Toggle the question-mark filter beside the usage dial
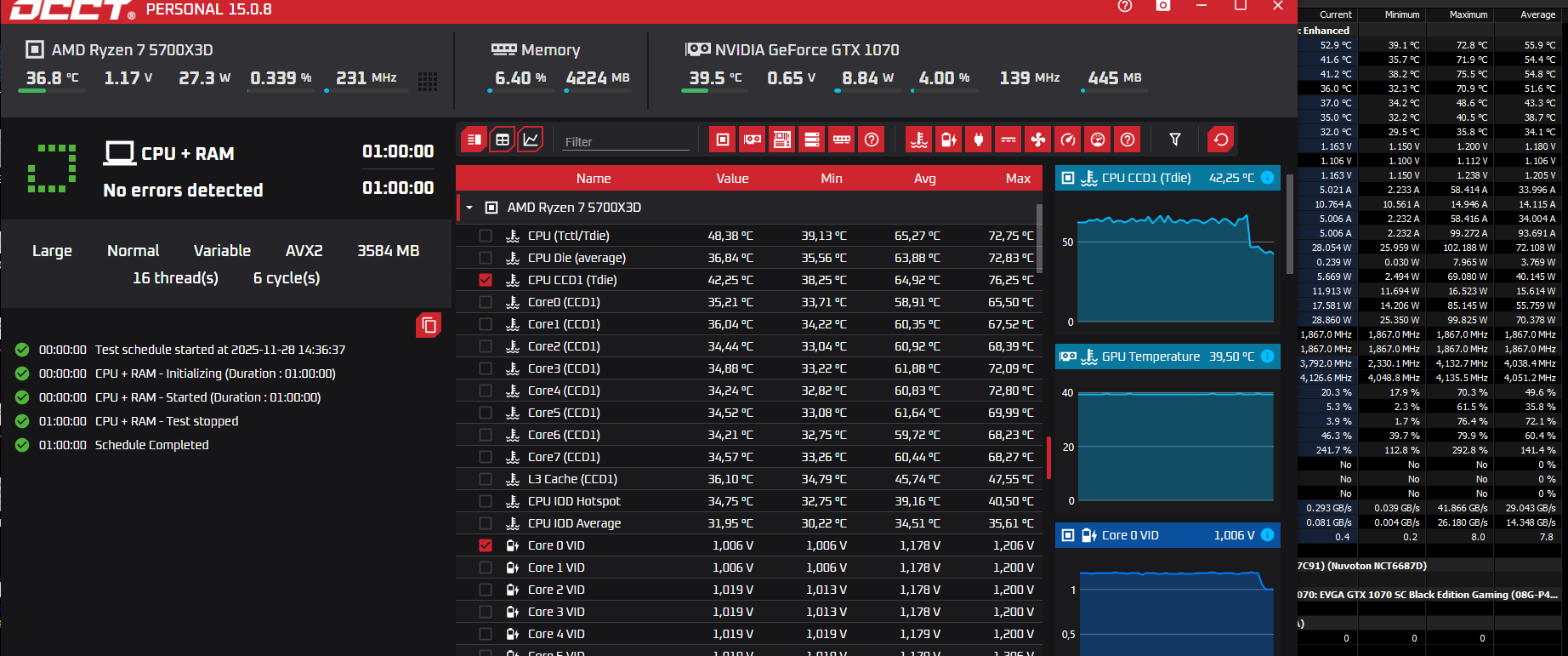 click(1128, 140)
